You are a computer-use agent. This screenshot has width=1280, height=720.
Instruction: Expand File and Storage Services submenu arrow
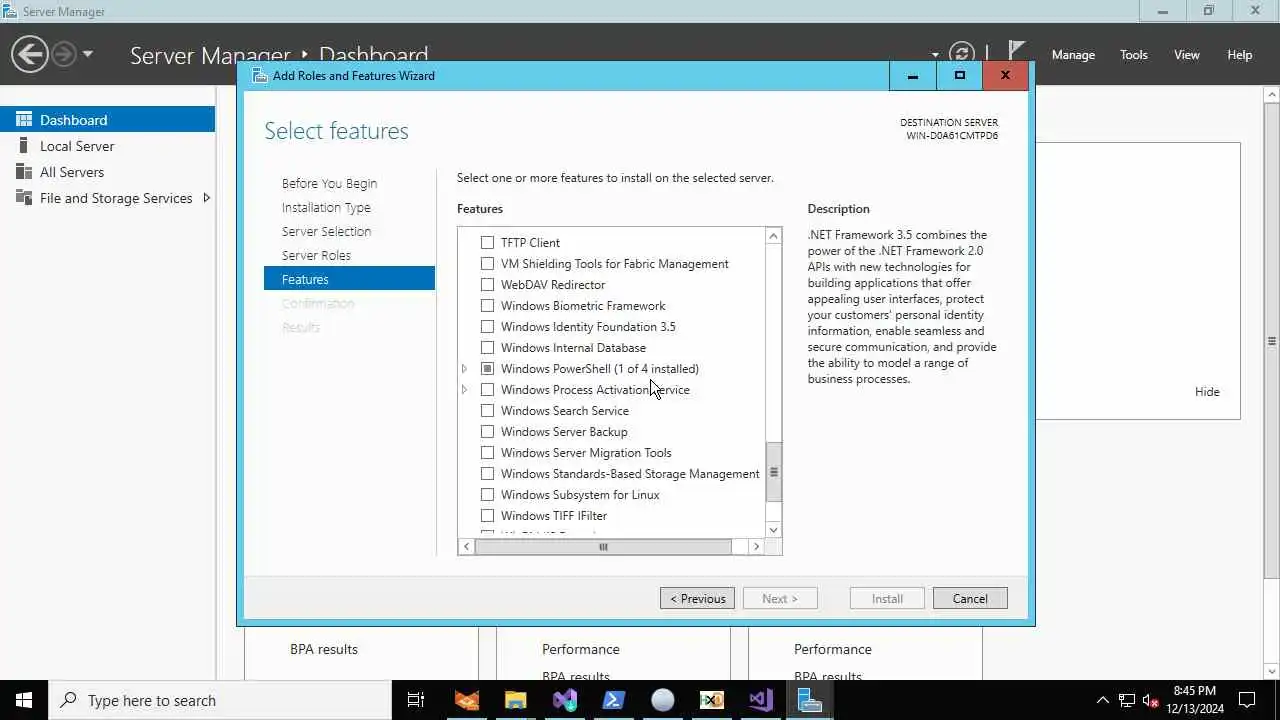(x=206, y=197)
